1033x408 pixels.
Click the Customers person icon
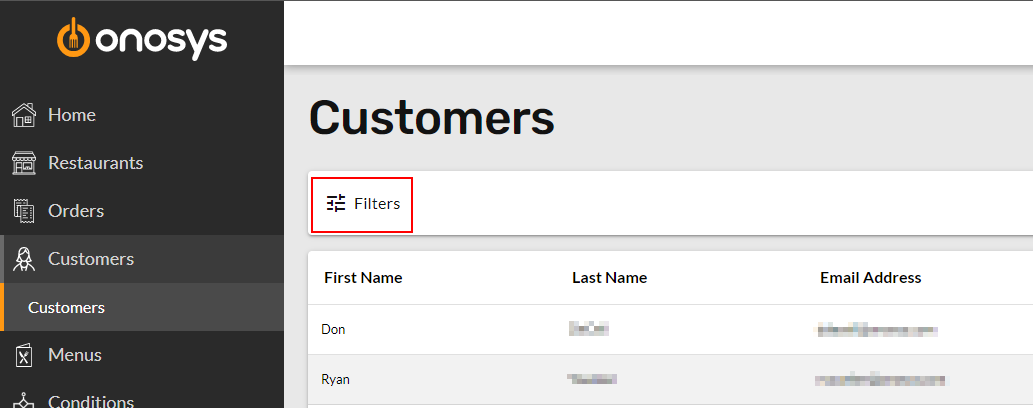coord(24,259)
